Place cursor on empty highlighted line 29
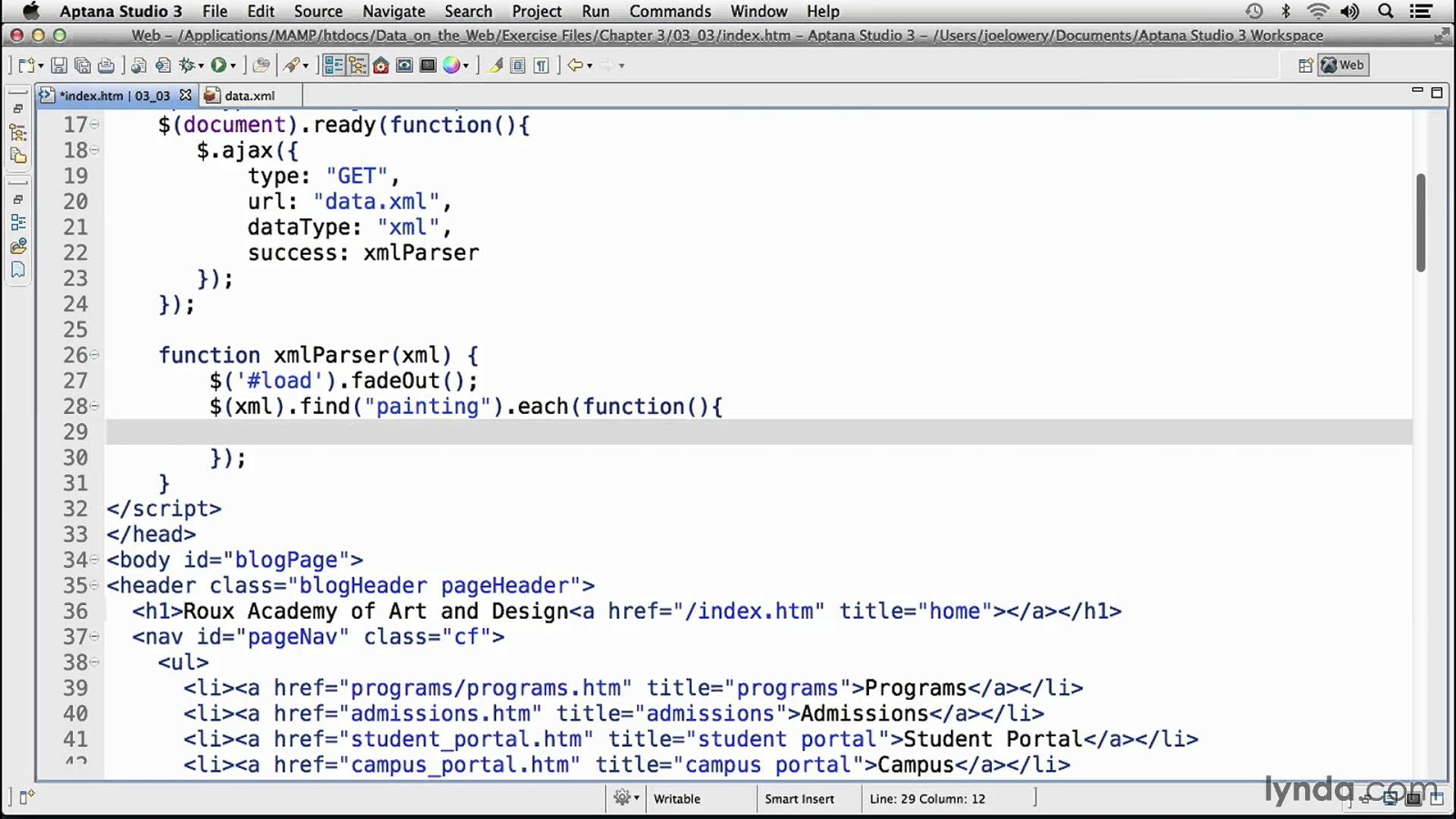 (x=759, y=431)
